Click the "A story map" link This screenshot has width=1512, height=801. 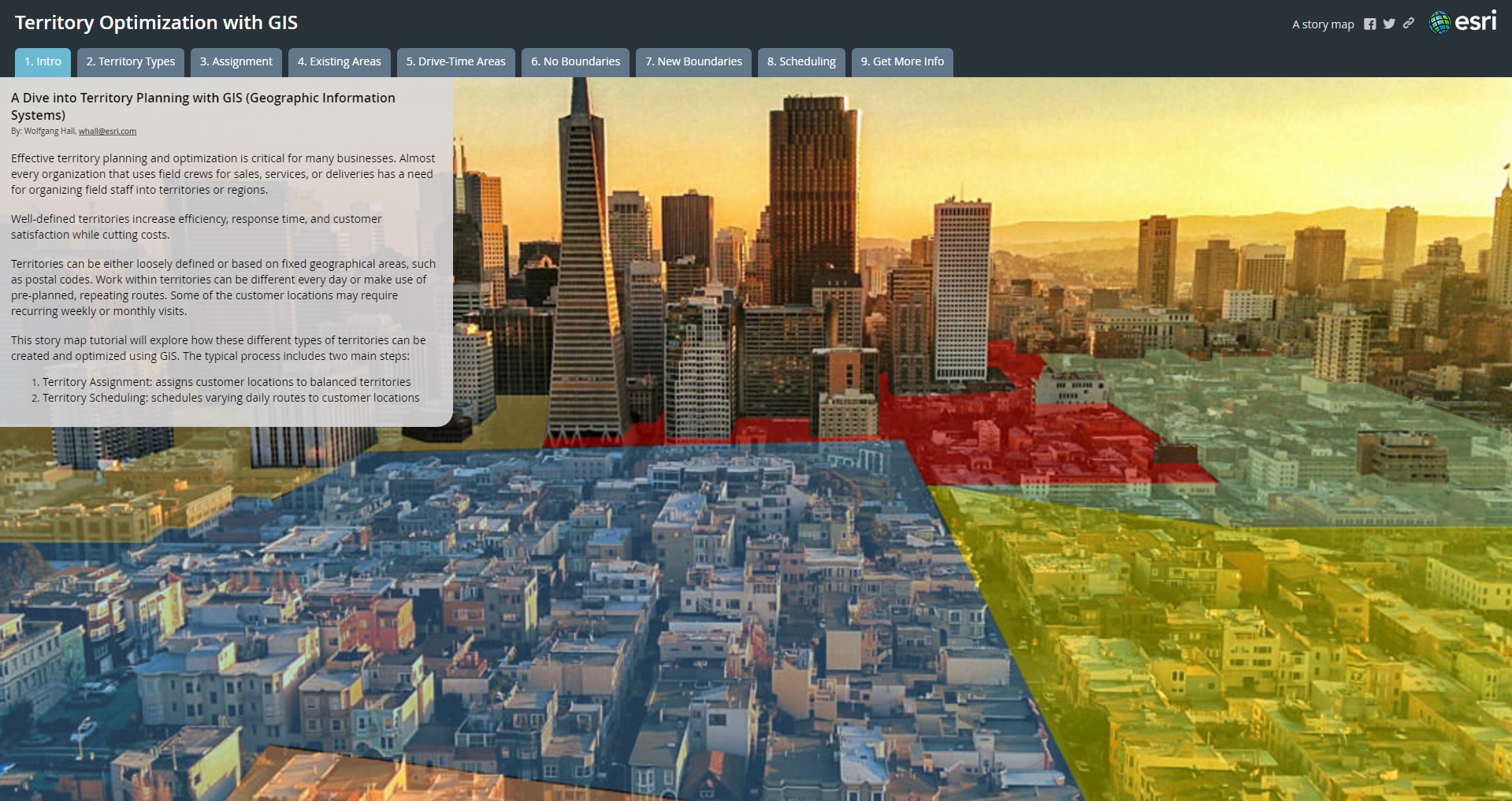1323,24
